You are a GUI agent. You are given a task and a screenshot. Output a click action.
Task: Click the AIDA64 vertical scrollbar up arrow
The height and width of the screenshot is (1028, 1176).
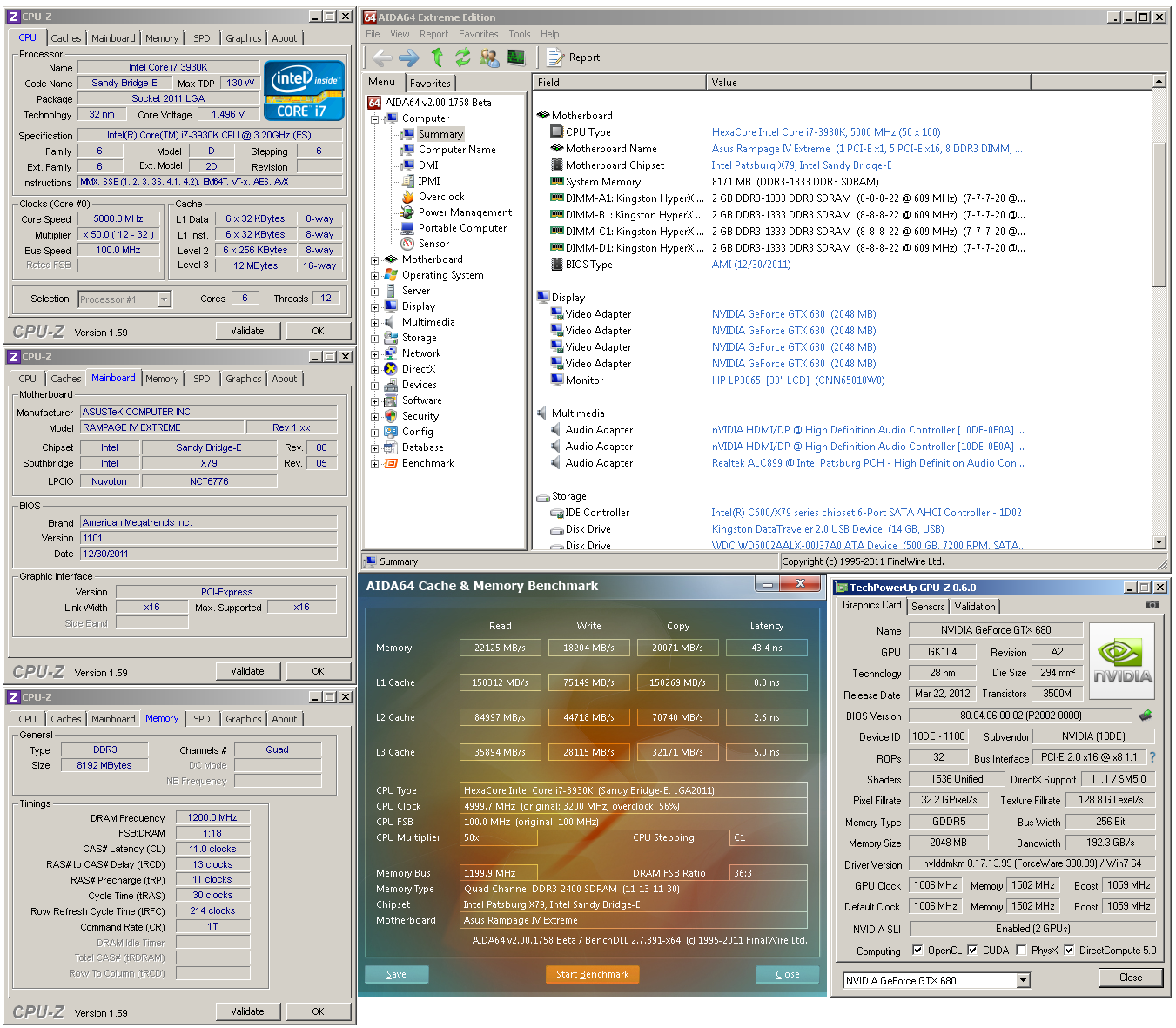click(x=1159, y=81)
